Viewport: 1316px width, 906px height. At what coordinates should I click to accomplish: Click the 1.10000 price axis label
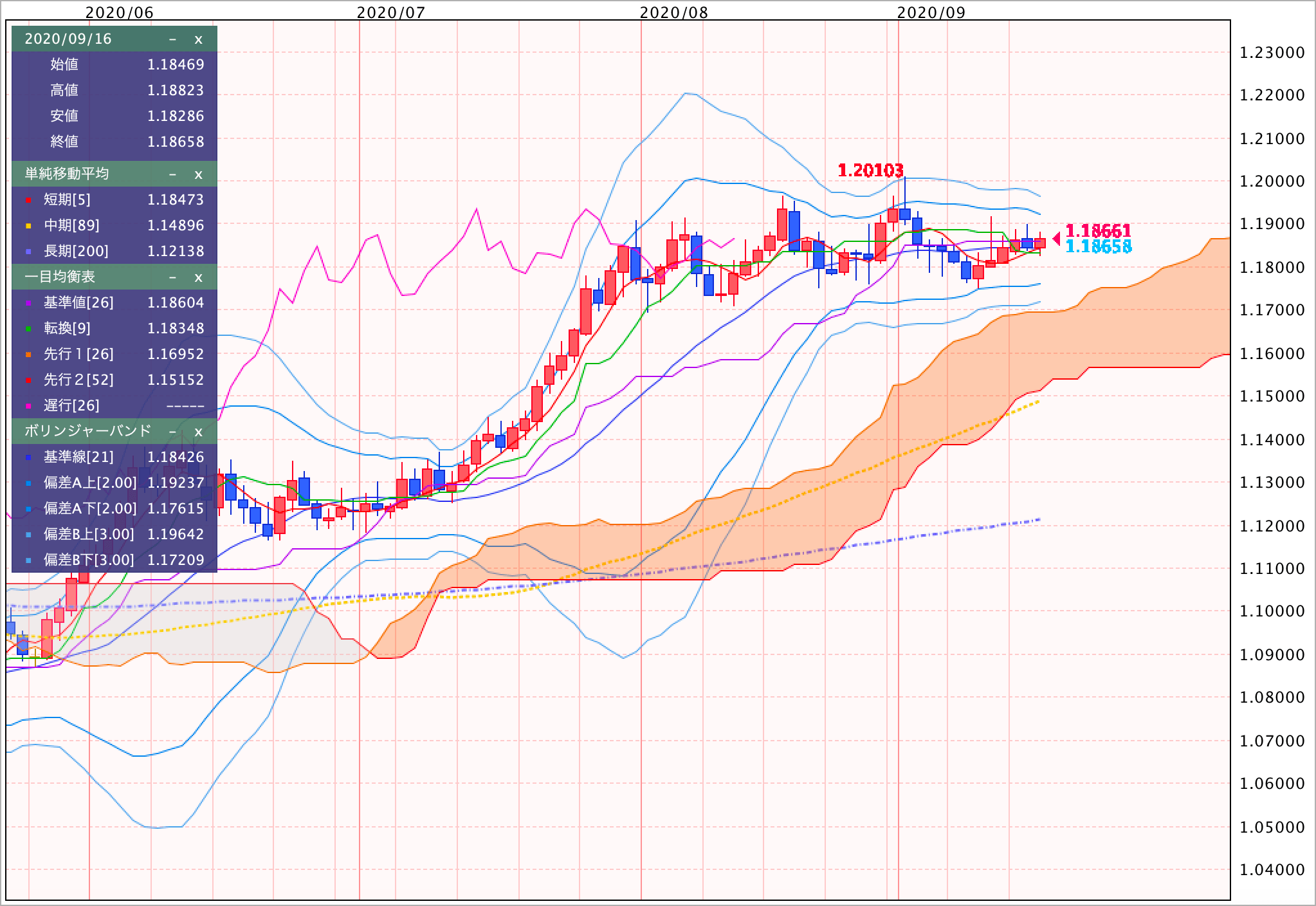pyautogui.click(x=1272, y=611)
